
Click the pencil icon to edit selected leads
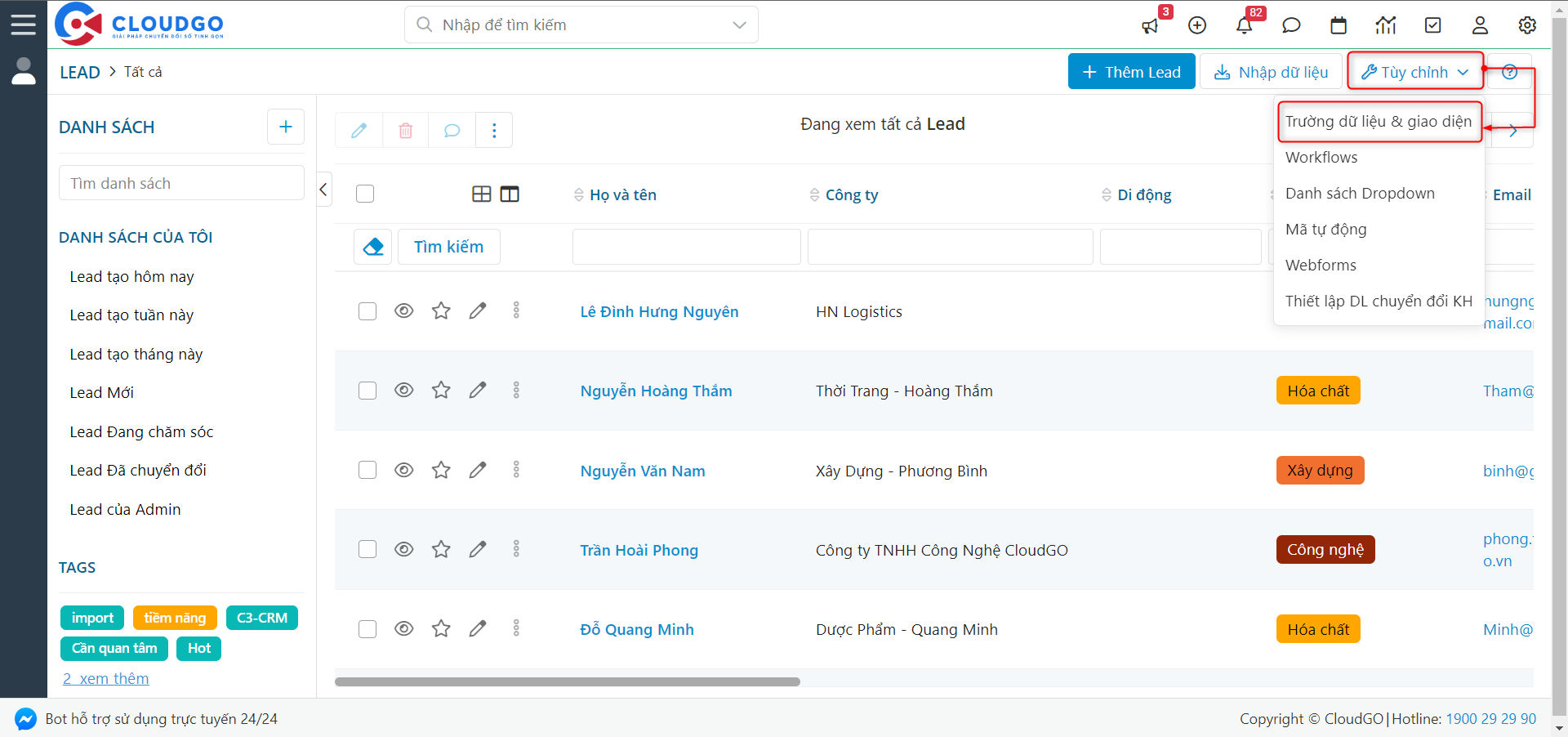(x=359, y=130)
